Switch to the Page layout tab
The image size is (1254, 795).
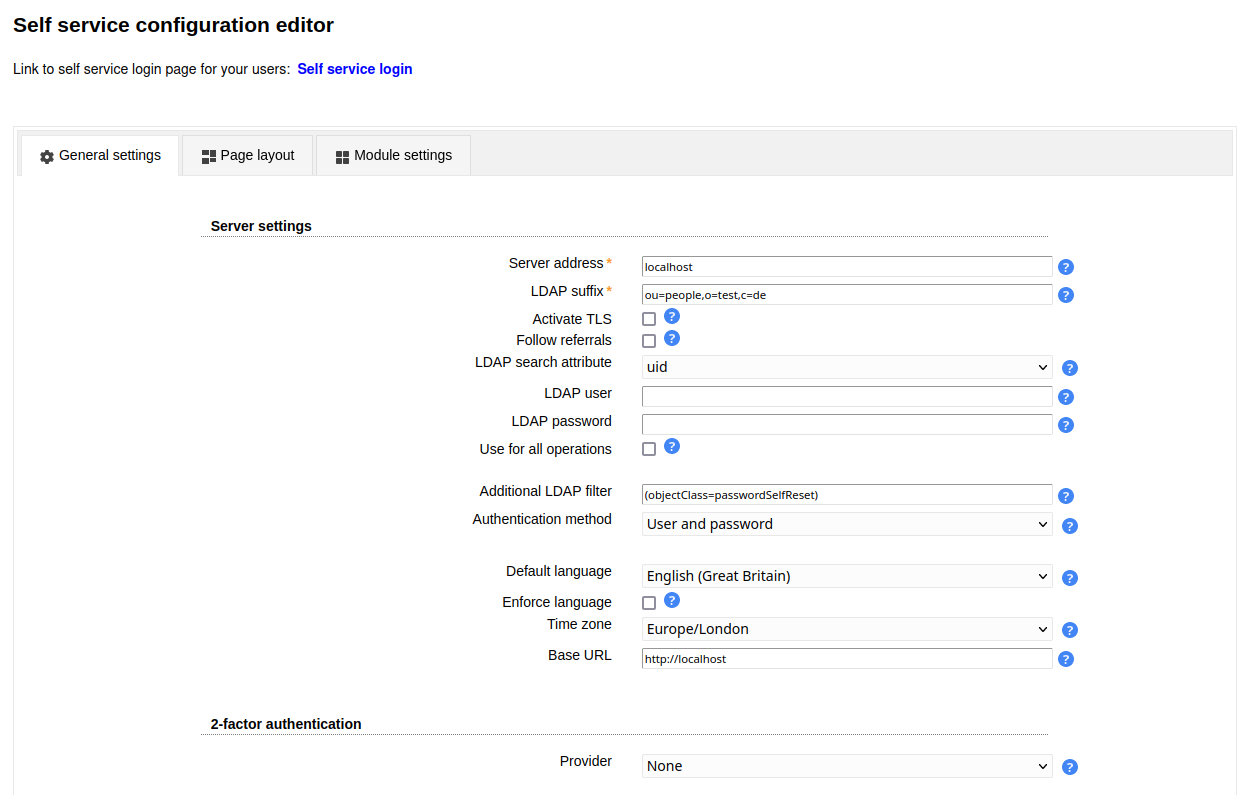pyautogui.click(x=248, y=156)
